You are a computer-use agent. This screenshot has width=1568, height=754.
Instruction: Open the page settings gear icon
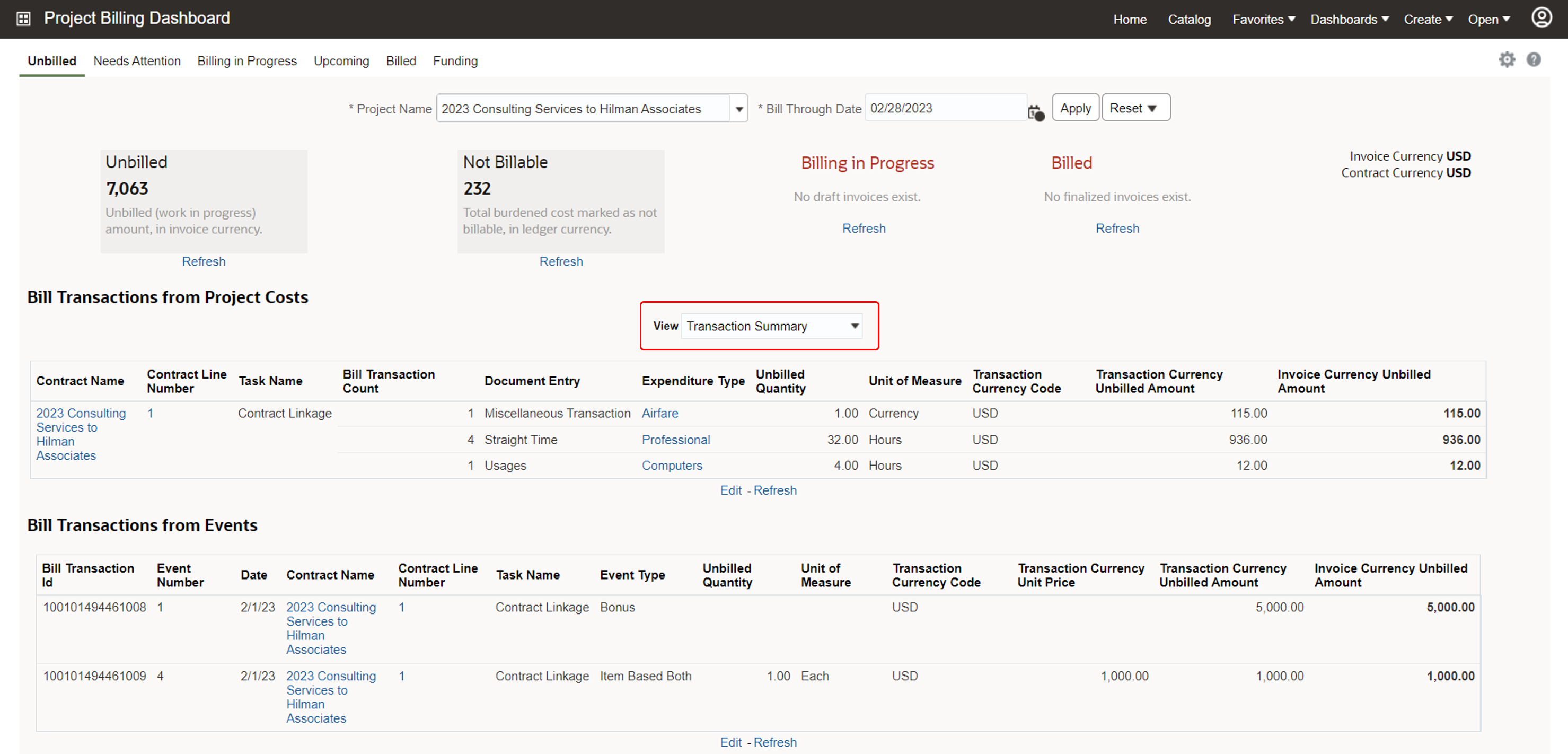point(1507,60)
